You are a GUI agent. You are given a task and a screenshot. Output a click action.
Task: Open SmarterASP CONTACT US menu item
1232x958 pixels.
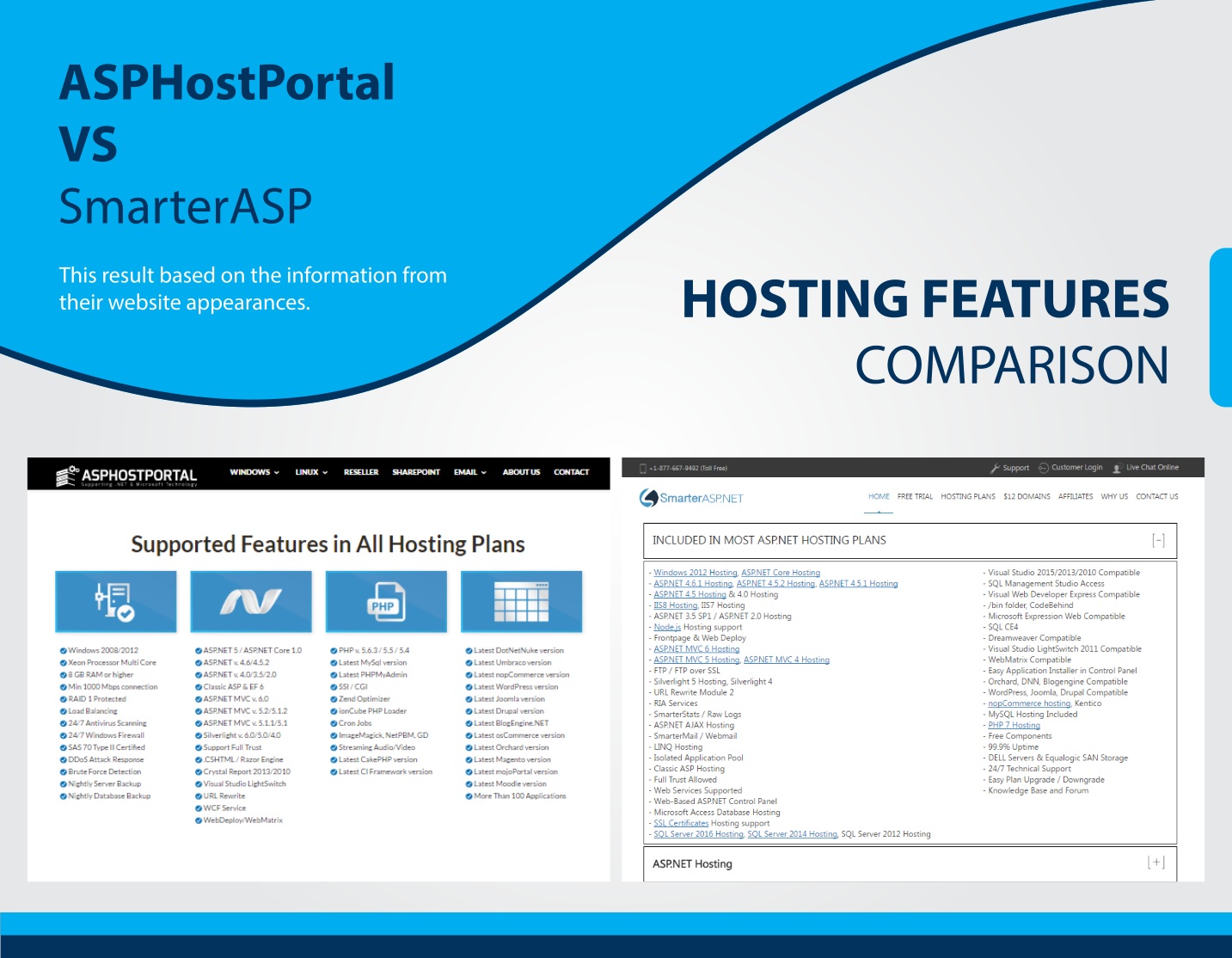click(x=1157, y=496)
